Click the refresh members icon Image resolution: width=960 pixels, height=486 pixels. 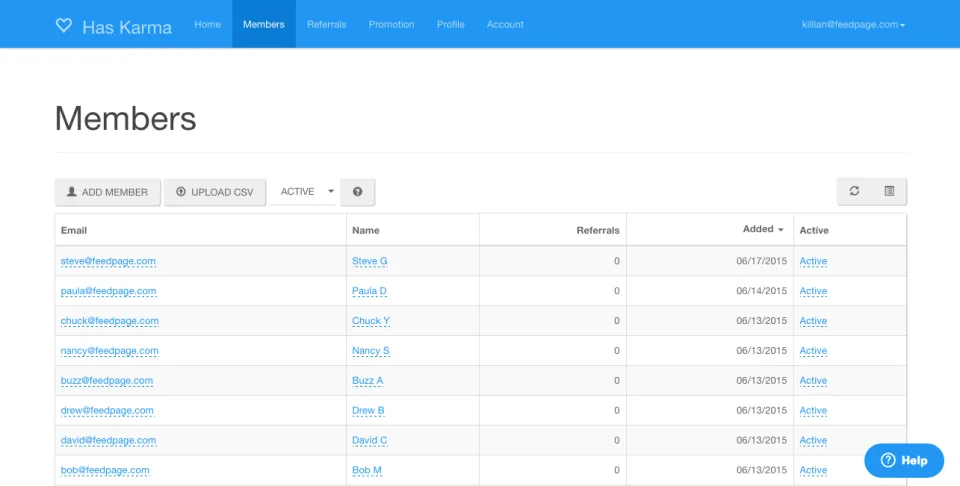(854, 191)
